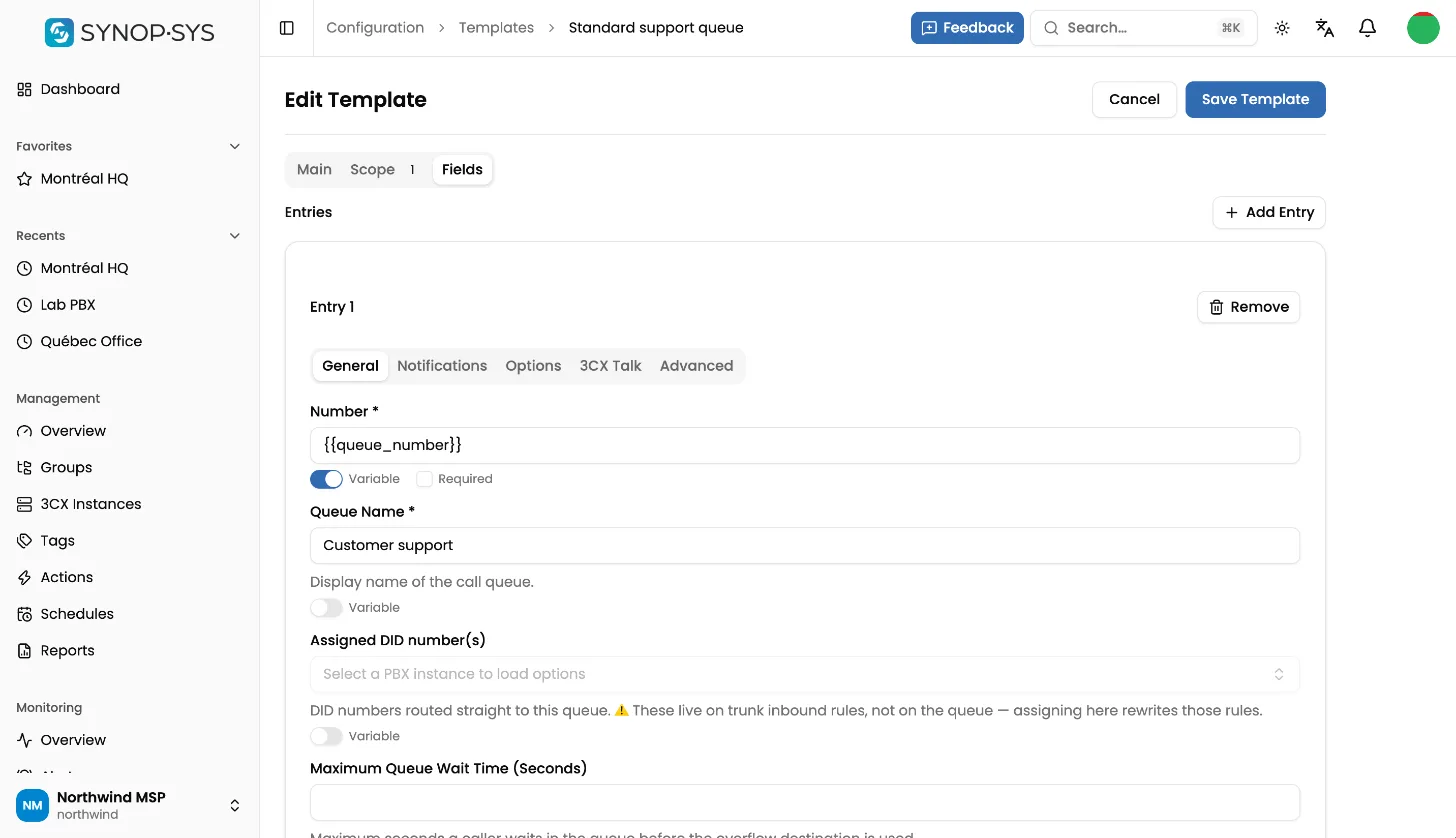
Task: Check the Required checkbox for Number
Action: (x=424, y=479)
